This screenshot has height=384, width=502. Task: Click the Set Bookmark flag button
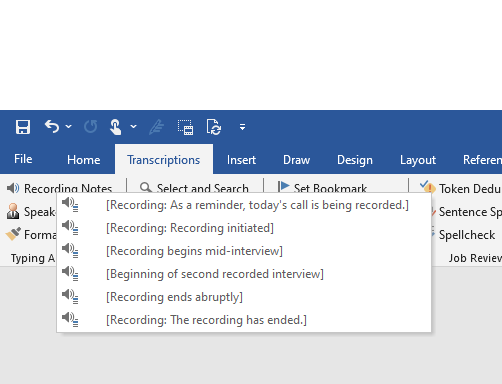click(x=322, y=188)
